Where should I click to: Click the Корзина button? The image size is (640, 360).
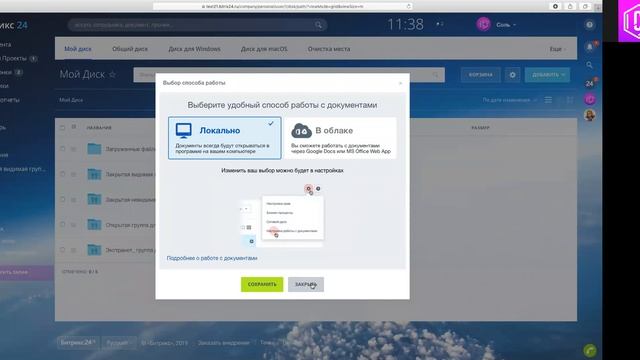click(480, 75)
